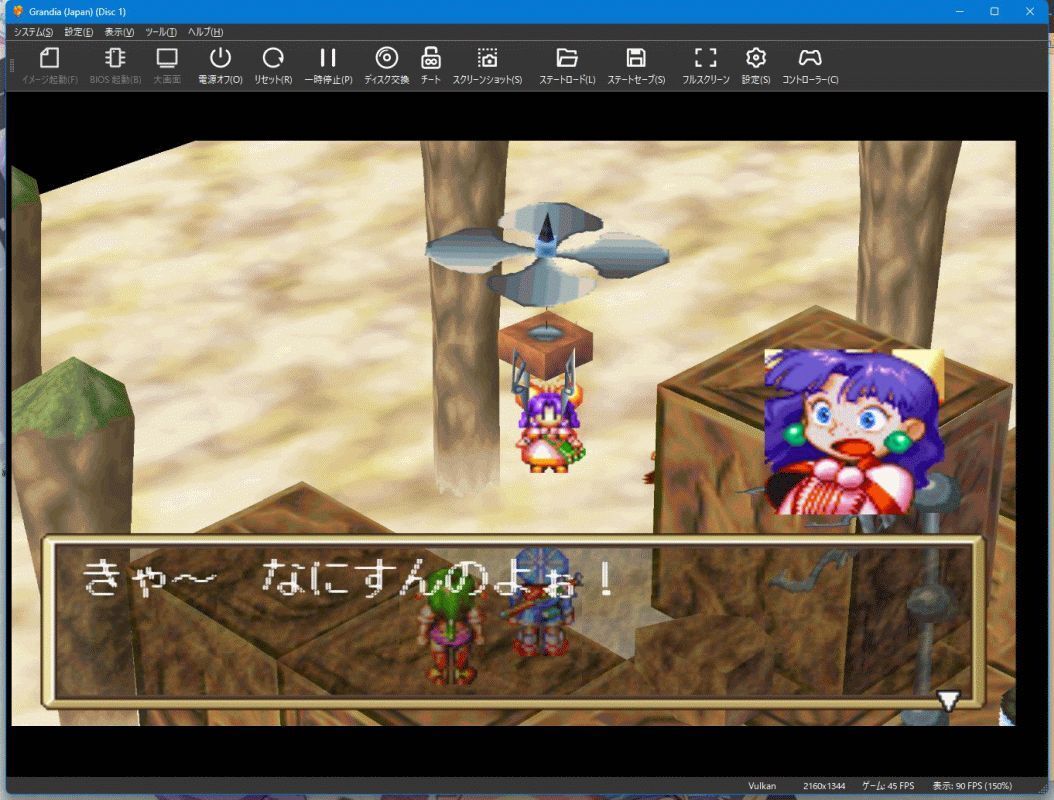
Task: Click the 大画面 big picture icon
Action: point(167,66)
